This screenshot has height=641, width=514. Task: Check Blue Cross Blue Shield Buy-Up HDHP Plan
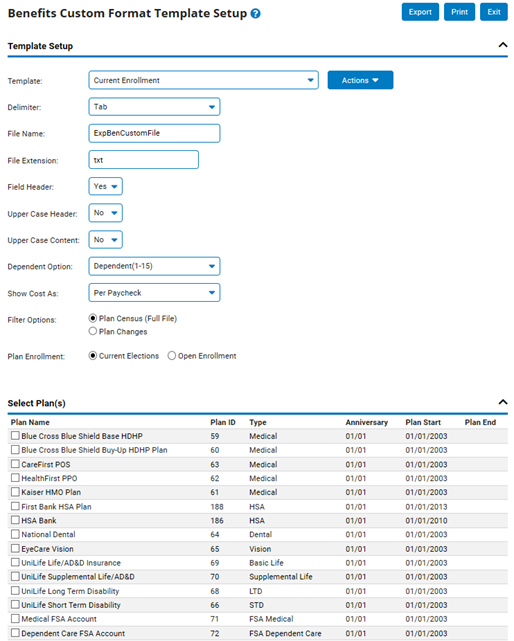tap(15, 450)
